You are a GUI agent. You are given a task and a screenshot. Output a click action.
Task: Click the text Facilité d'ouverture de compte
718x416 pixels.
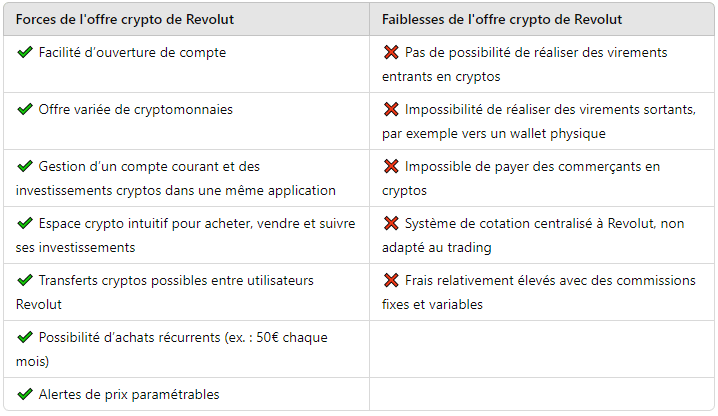click(132, 53)
